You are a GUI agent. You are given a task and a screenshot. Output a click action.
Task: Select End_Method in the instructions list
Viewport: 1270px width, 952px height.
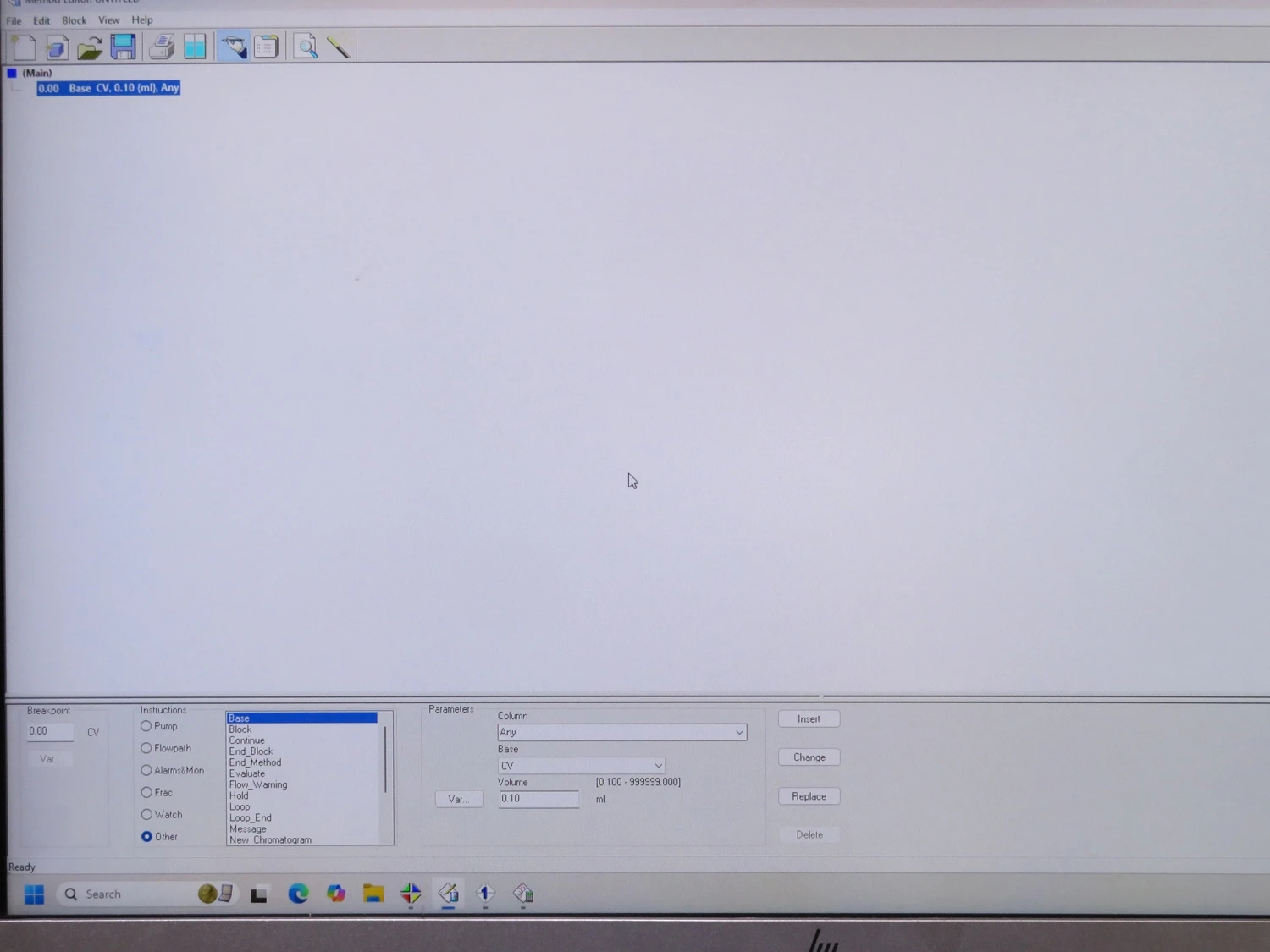(x=255, y=762)
